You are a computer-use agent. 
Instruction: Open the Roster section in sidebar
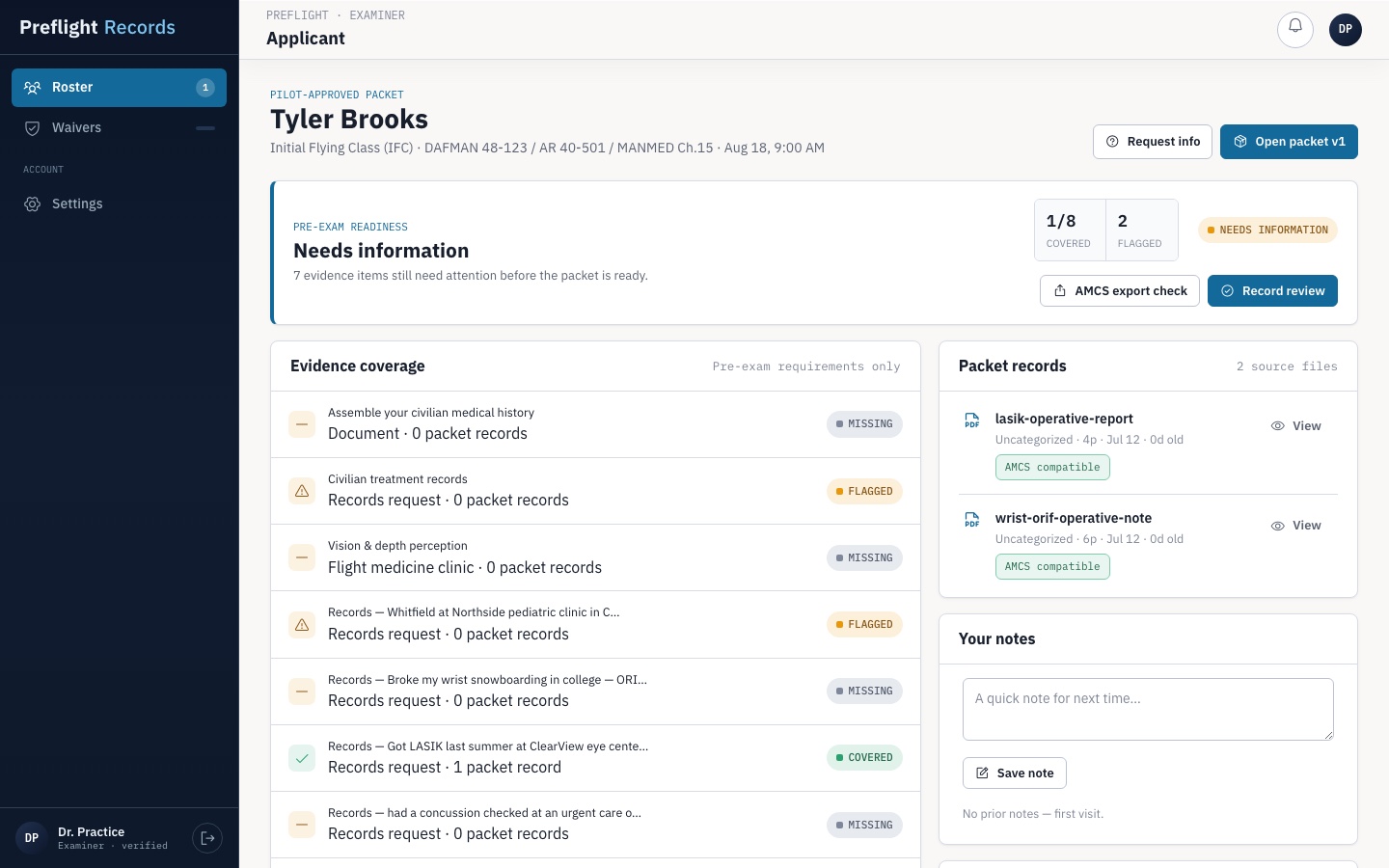tap(119, 88)
